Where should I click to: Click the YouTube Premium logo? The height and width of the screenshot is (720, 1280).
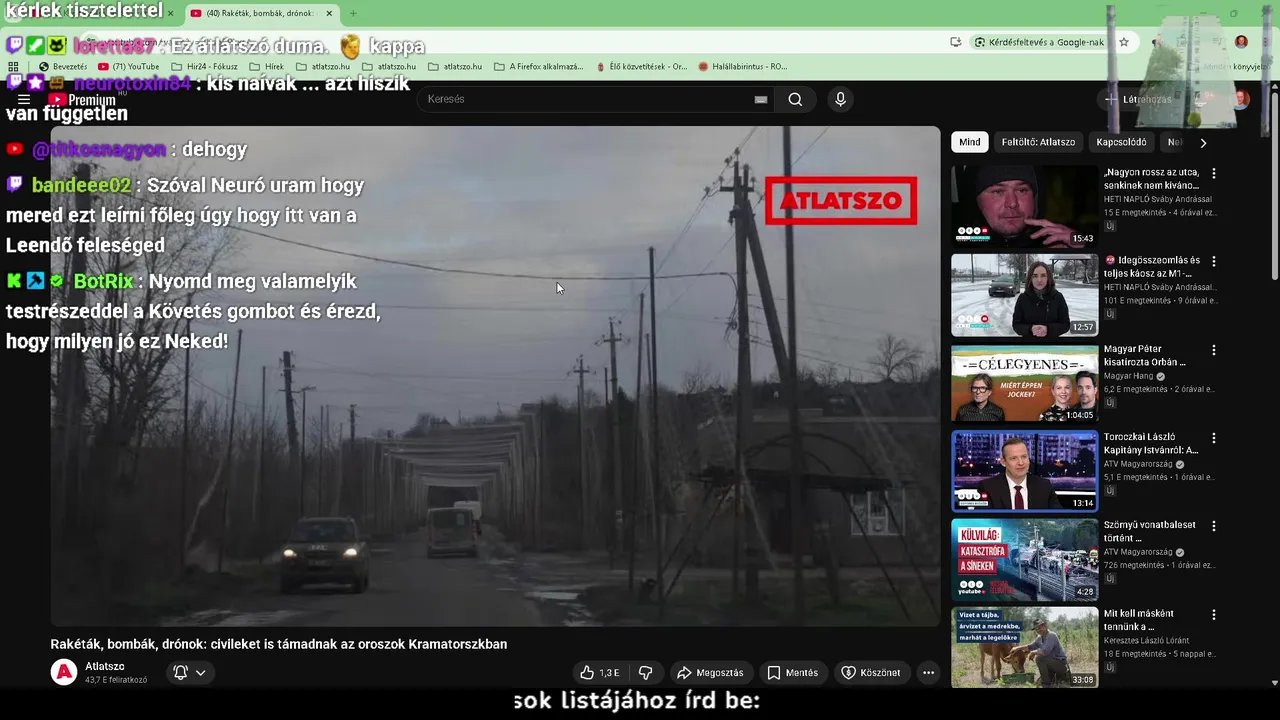84,100
